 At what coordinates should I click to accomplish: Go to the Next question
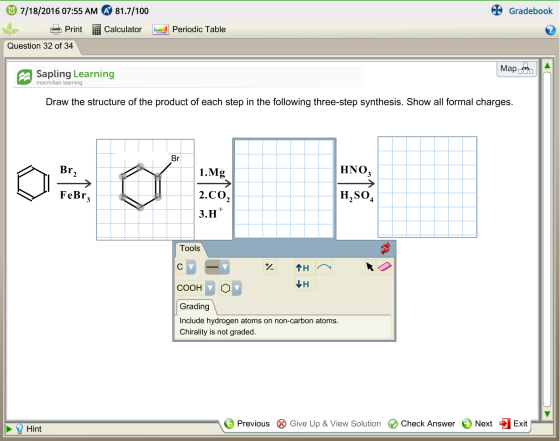point(477,424)
